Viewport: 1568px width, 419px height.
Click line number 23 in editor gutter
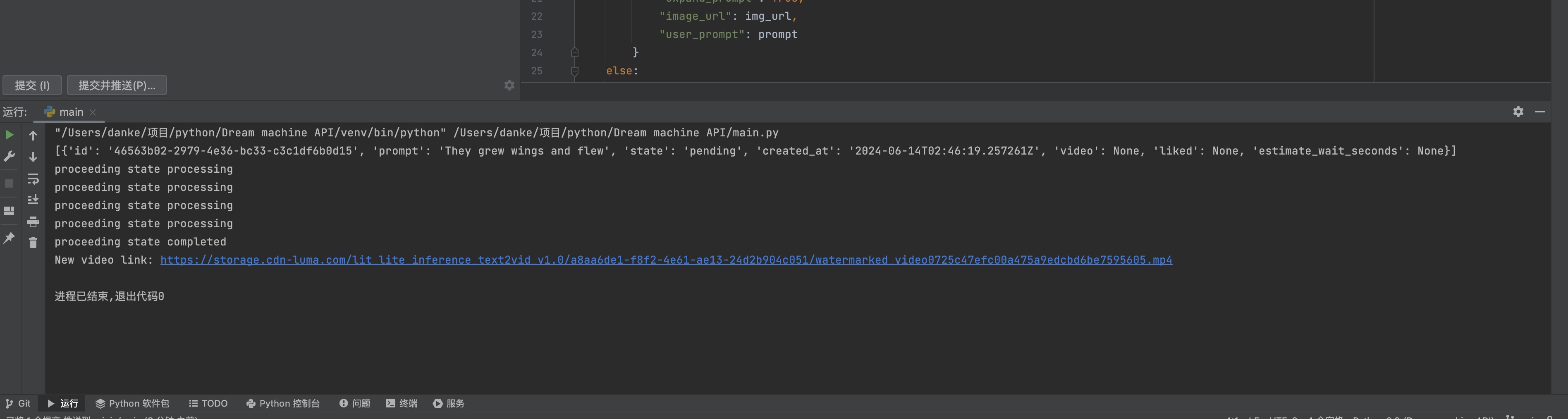click(x=536, y=35)
